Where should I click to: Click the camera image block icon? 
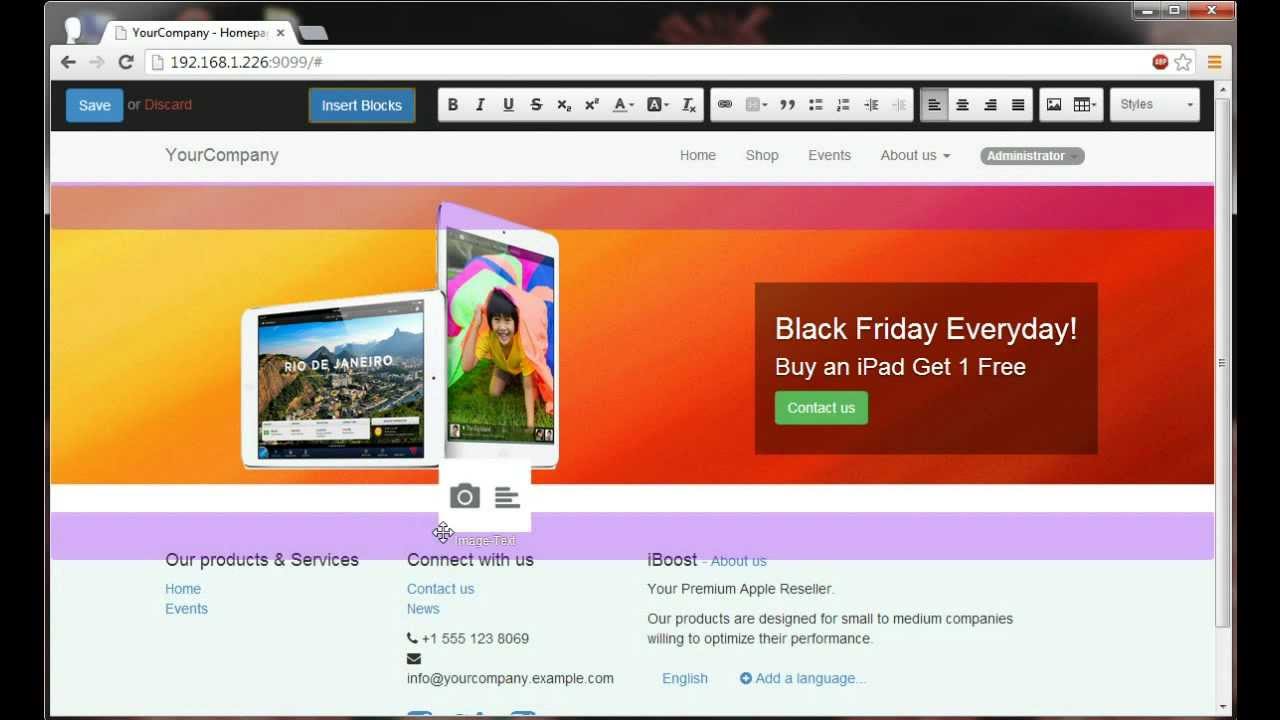[465, 497]
